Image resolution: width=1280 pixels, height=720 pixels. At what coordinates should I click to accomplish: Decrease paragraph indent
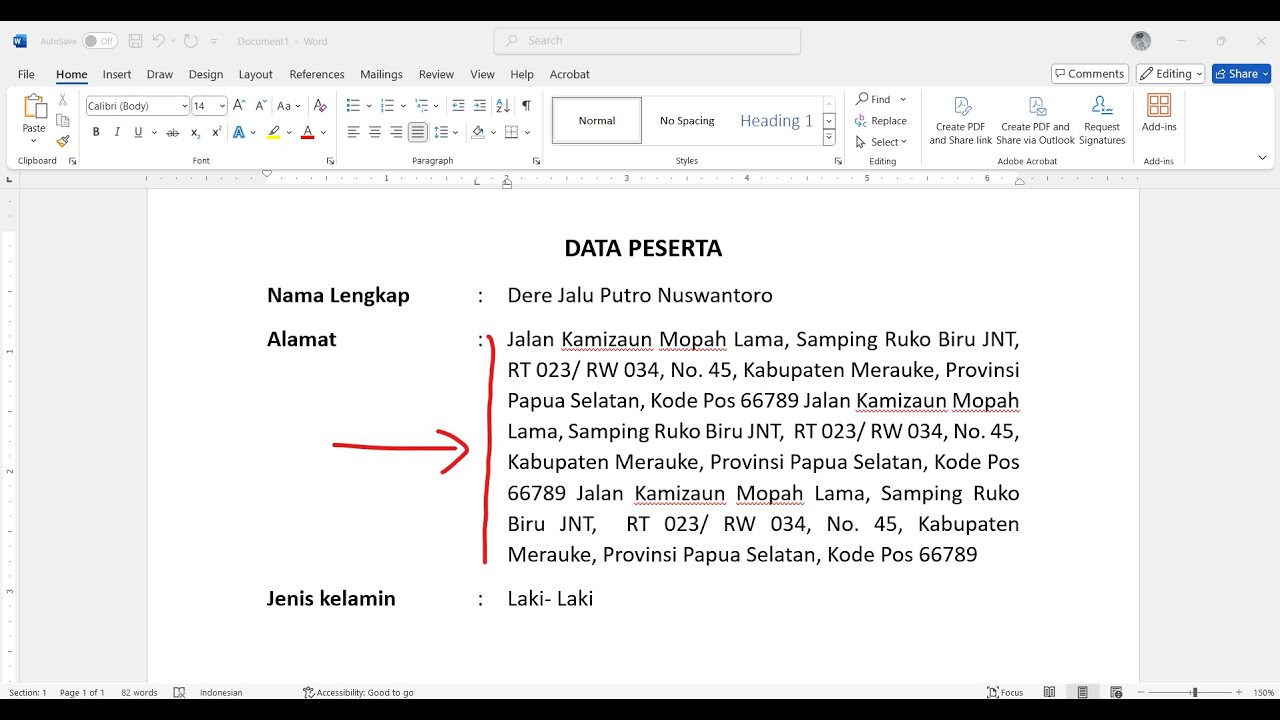coord(458,105)
